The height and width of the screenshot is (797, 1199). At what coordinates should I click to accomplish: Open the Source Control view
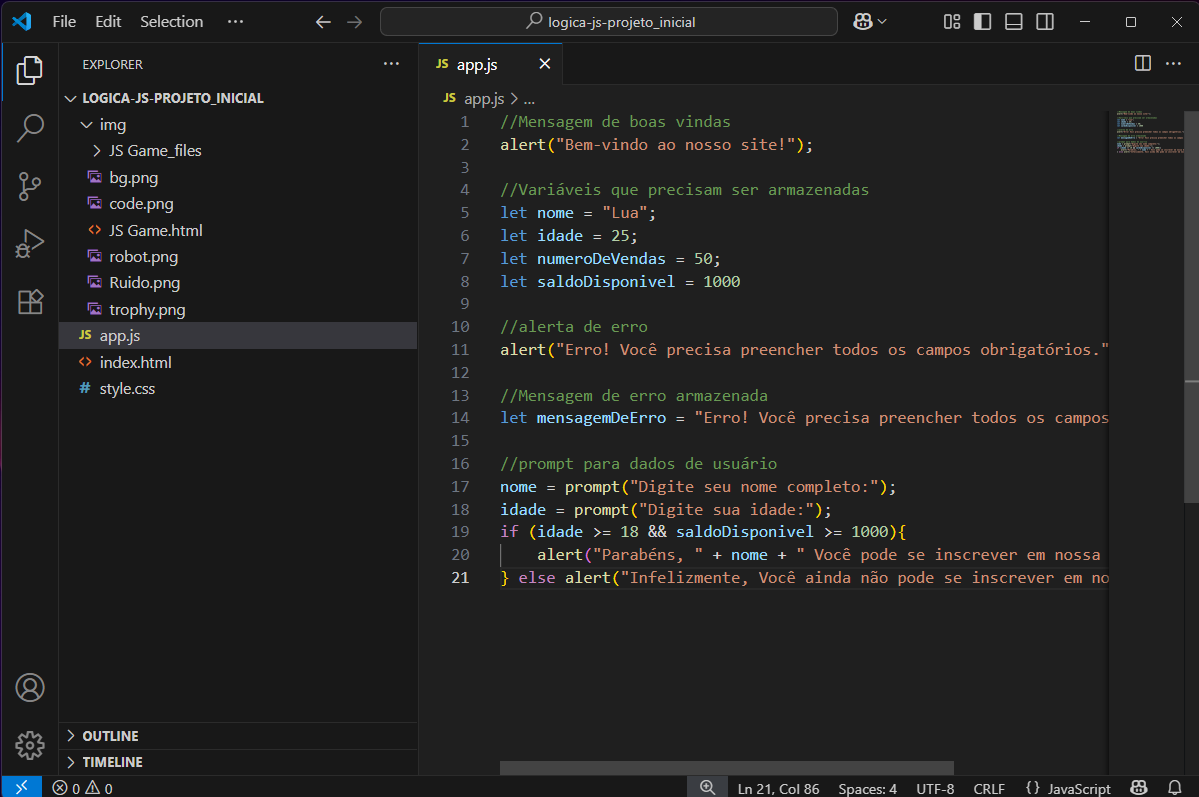[29, 186]
